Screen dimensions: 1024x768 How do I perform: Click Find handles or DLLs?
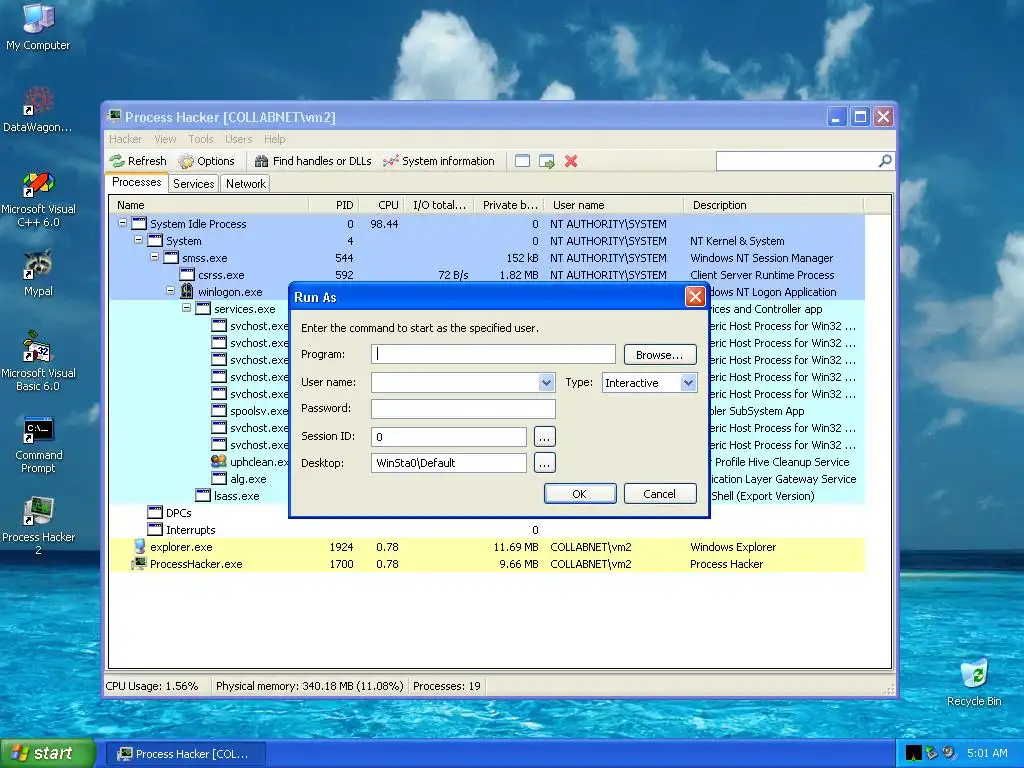[313, 161]
